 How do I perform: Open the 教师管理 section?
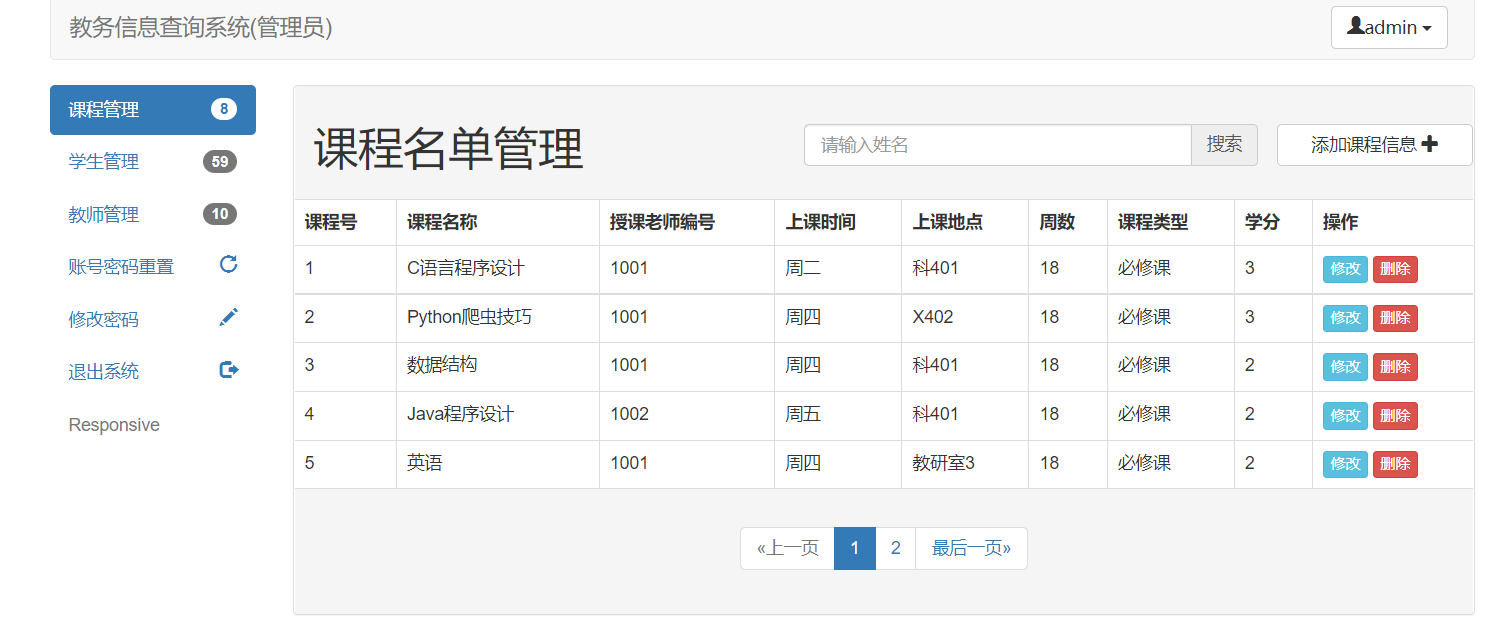[105, 213]
